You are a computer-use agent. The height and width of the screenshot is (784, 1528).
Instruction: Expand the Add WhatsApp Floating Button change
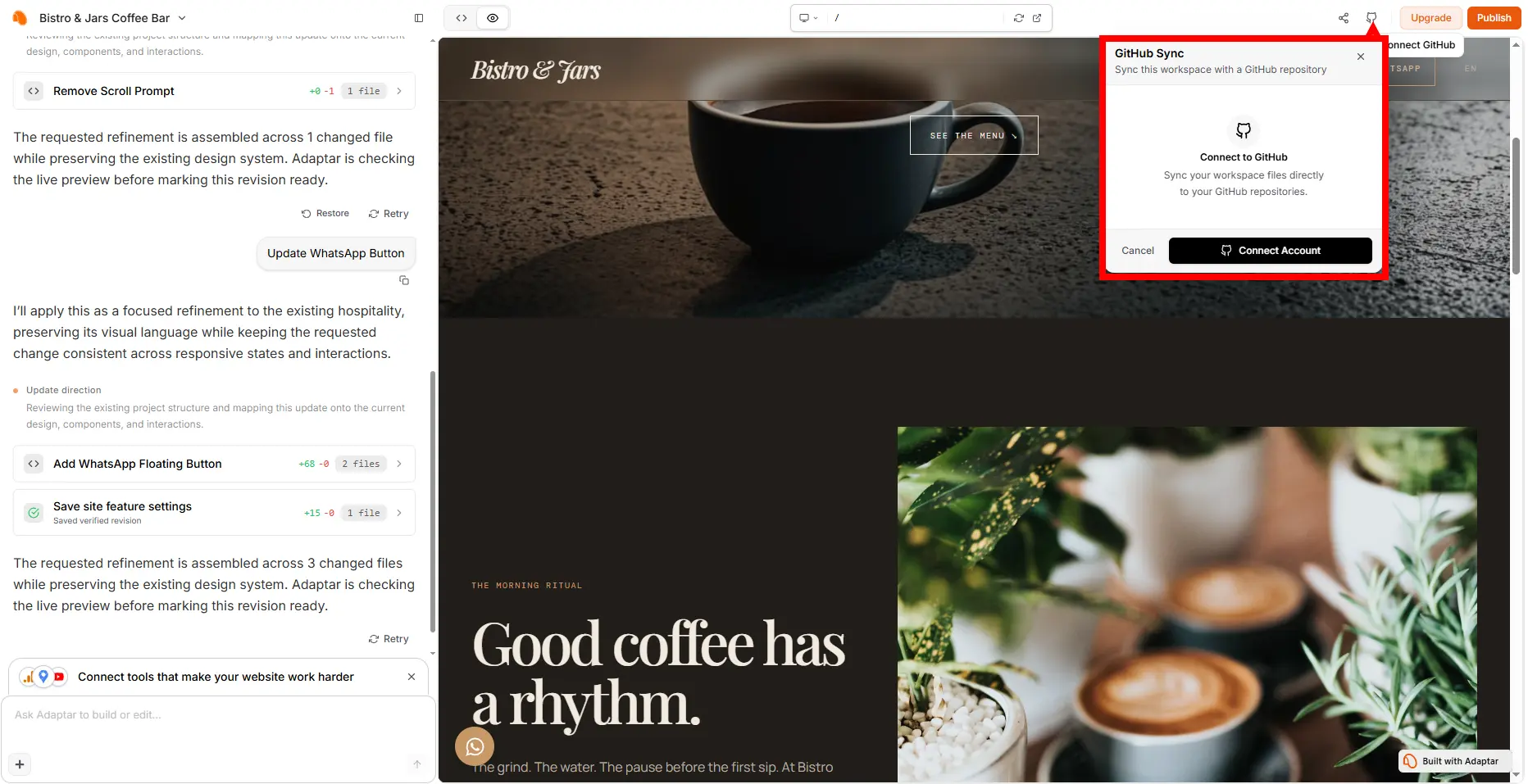399,464
